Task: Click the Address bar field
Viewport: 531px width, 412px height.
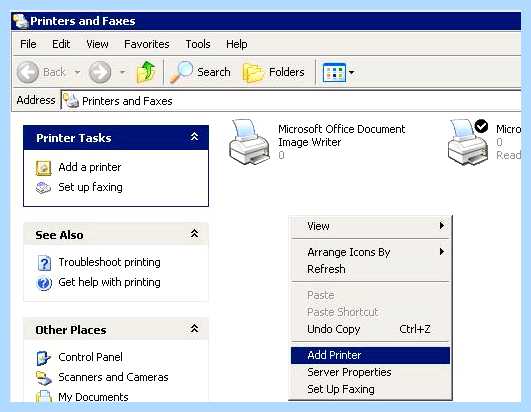Action: click(x=291, y=101)
